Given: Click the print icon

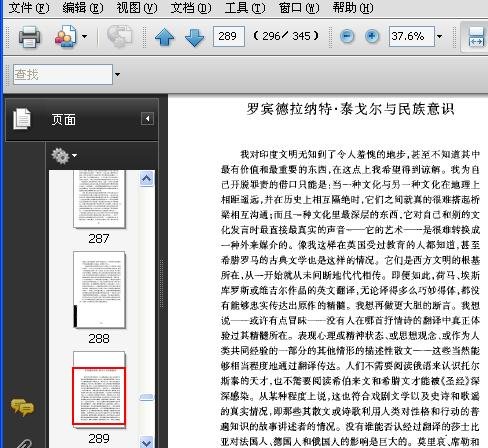Looking at the screenshot, I should tap(29, 36).
